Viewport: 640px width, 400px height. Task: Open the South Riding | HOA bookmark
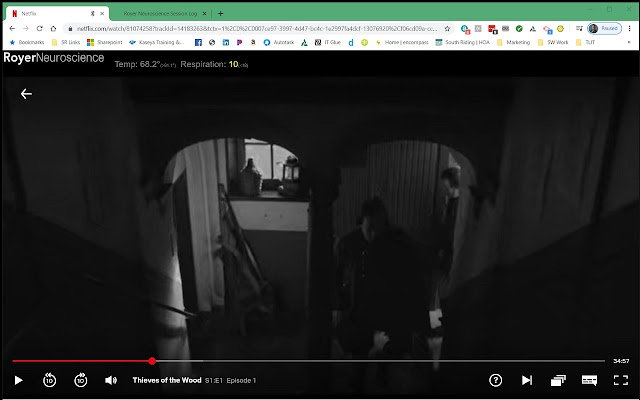[x=462, y=42]
